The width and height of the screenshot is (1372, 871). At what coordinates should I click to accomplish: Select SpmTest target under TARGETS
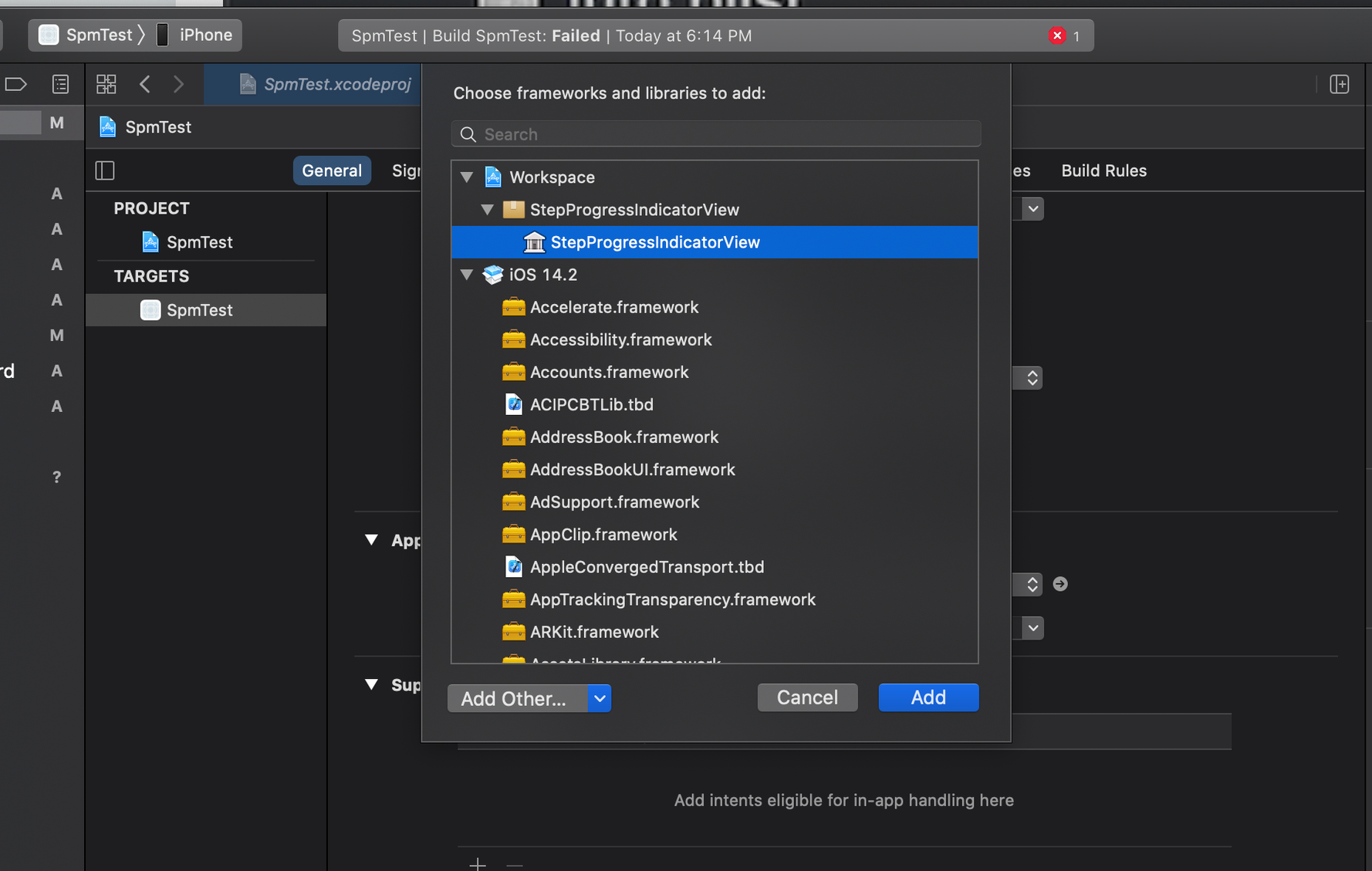coord(206,310)
